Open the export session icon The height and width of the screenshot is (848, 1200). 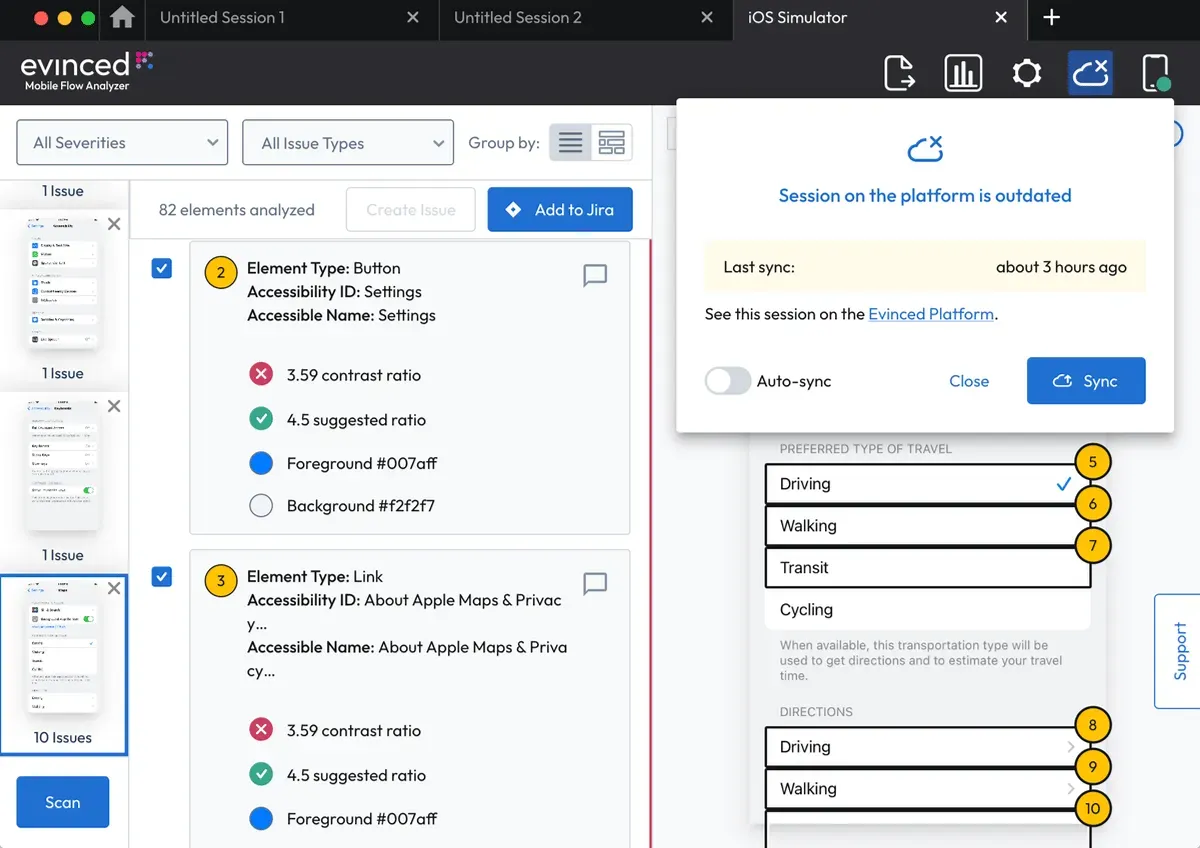pyautogui.click(x=899, y=73)
